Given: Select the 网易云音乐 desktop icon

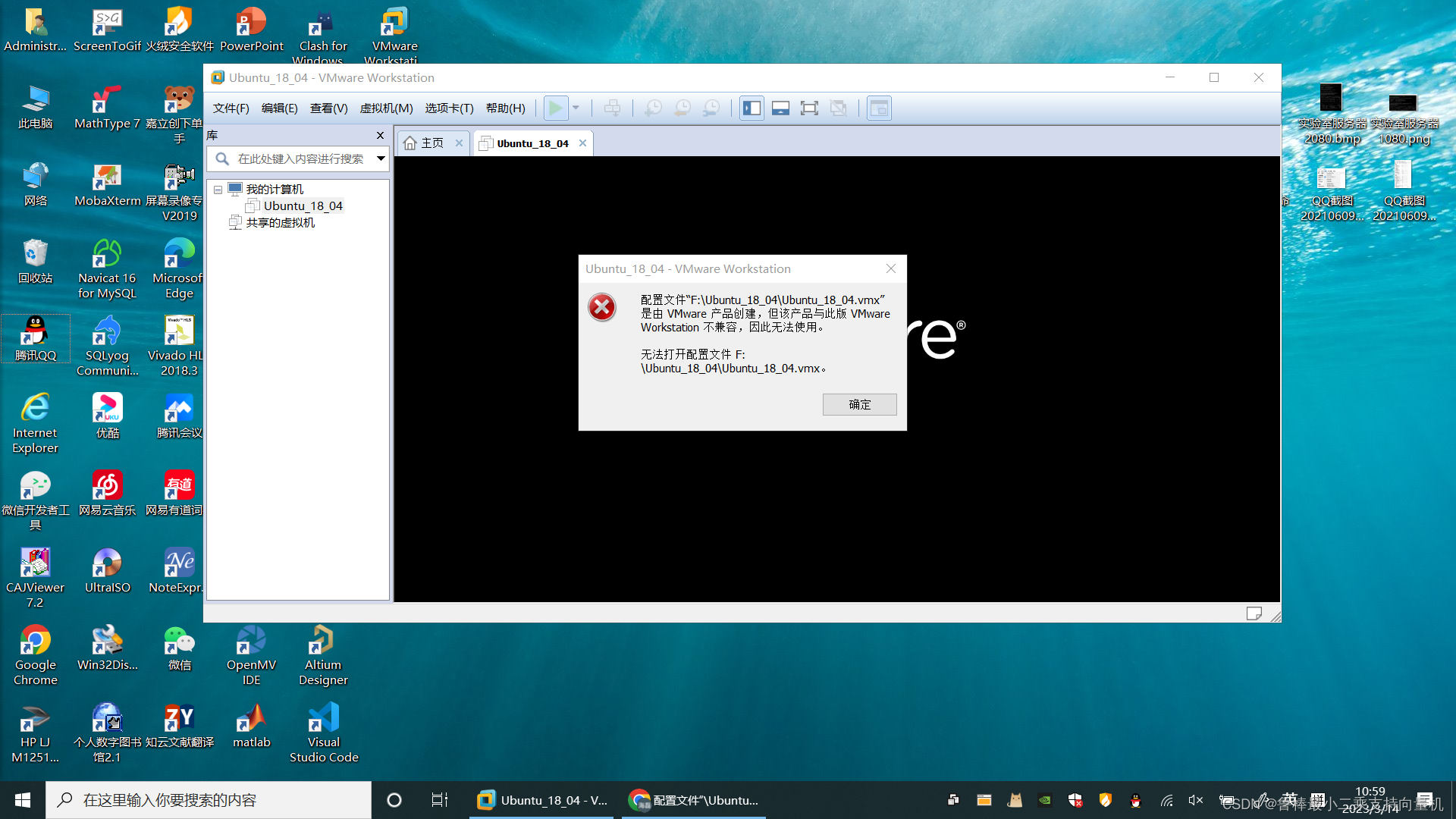Looking at the screenshot, I should point(107,494).
